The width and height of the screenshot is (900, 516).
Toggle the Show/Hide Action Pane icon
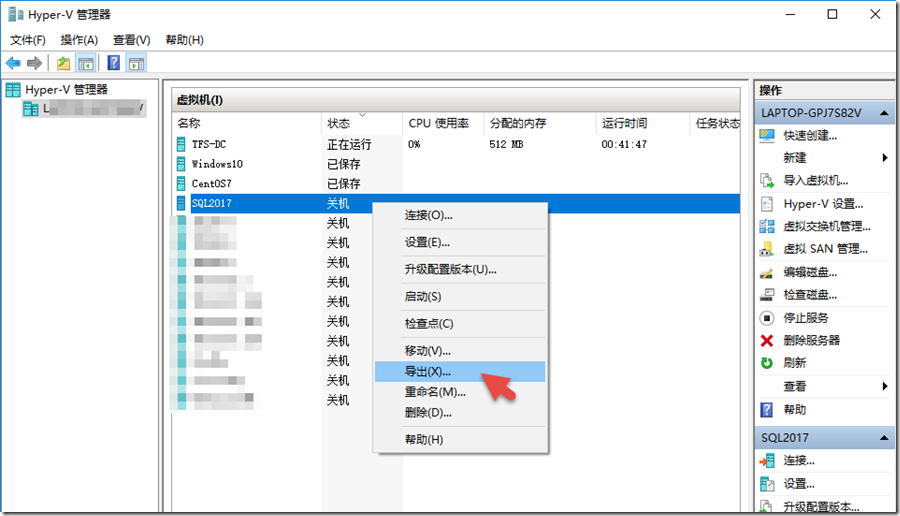tap(137, 63)
